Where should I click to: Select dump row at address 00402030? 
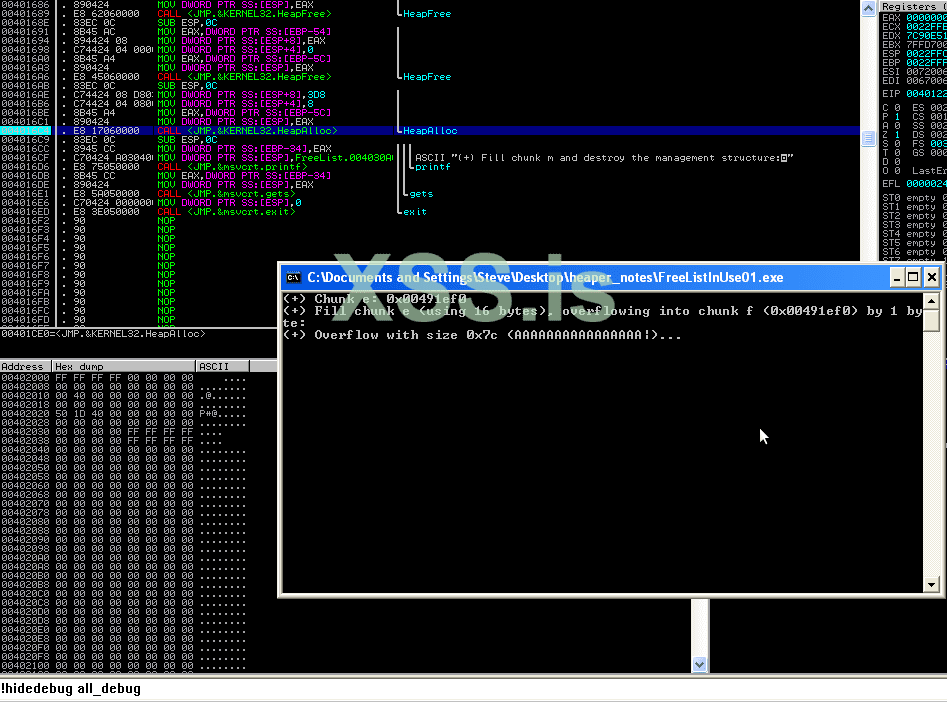pos(124,432)
